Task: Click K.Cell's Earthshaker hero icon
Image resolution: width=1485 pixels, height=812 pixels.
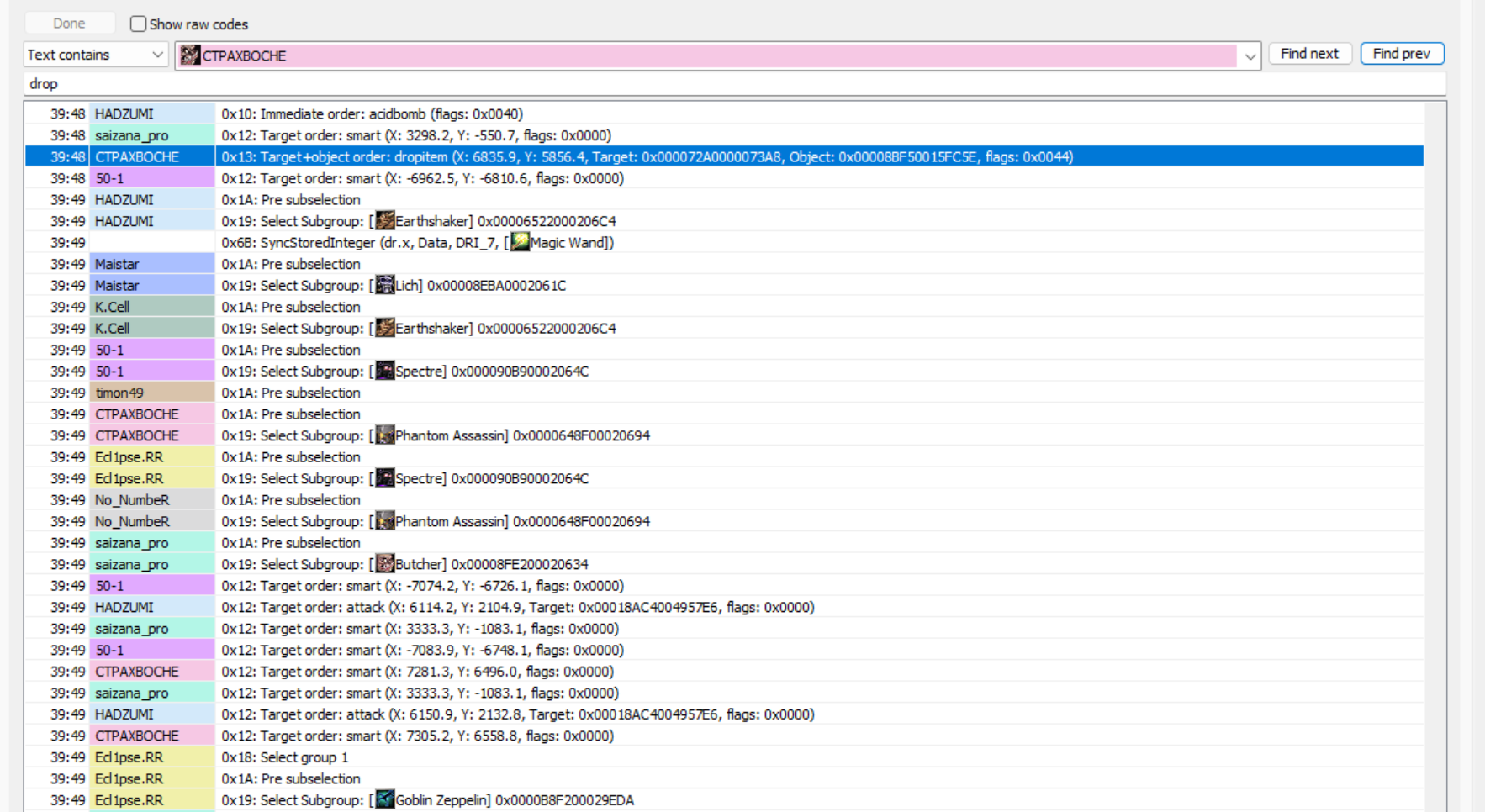Action: tap(385, 328)
